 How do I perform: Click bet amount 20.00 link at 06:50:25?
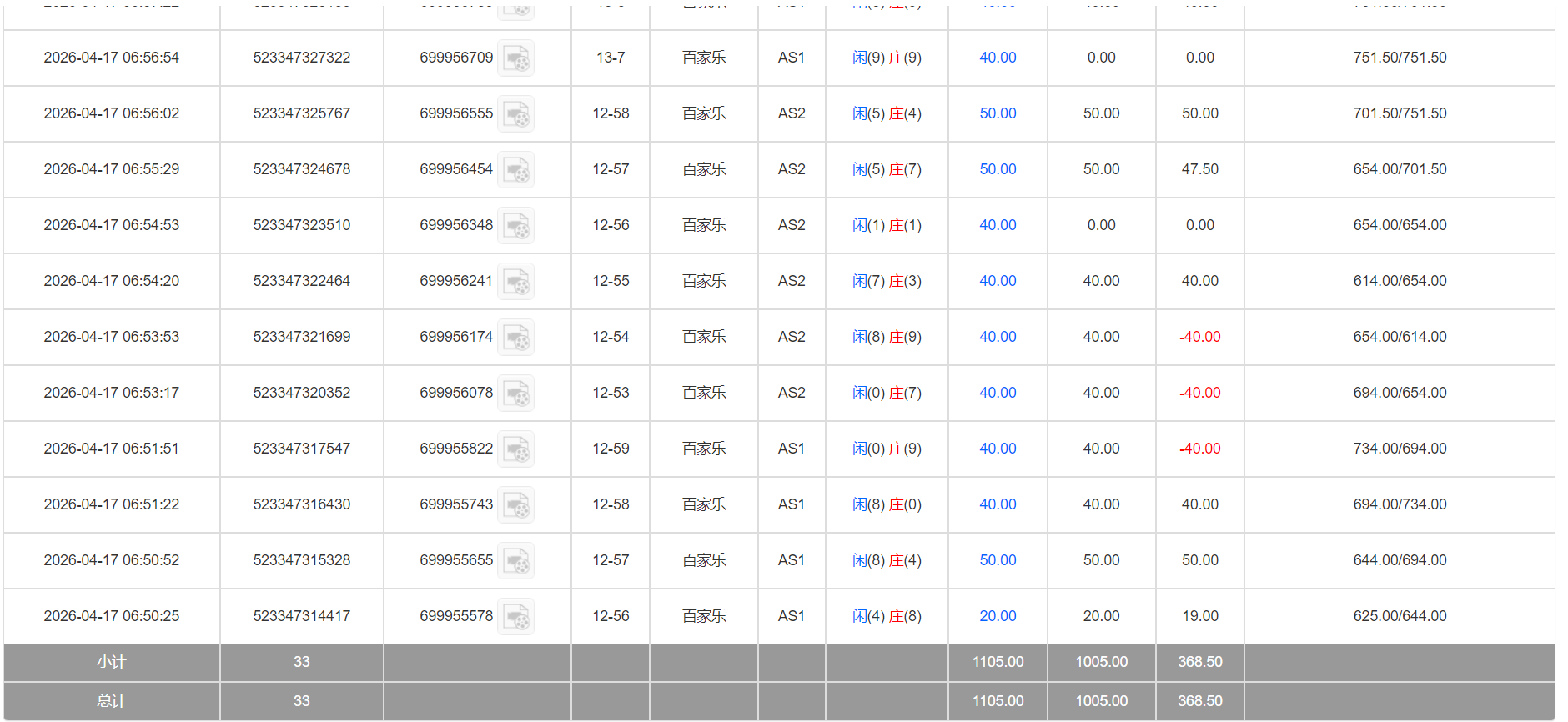[998, 616]
